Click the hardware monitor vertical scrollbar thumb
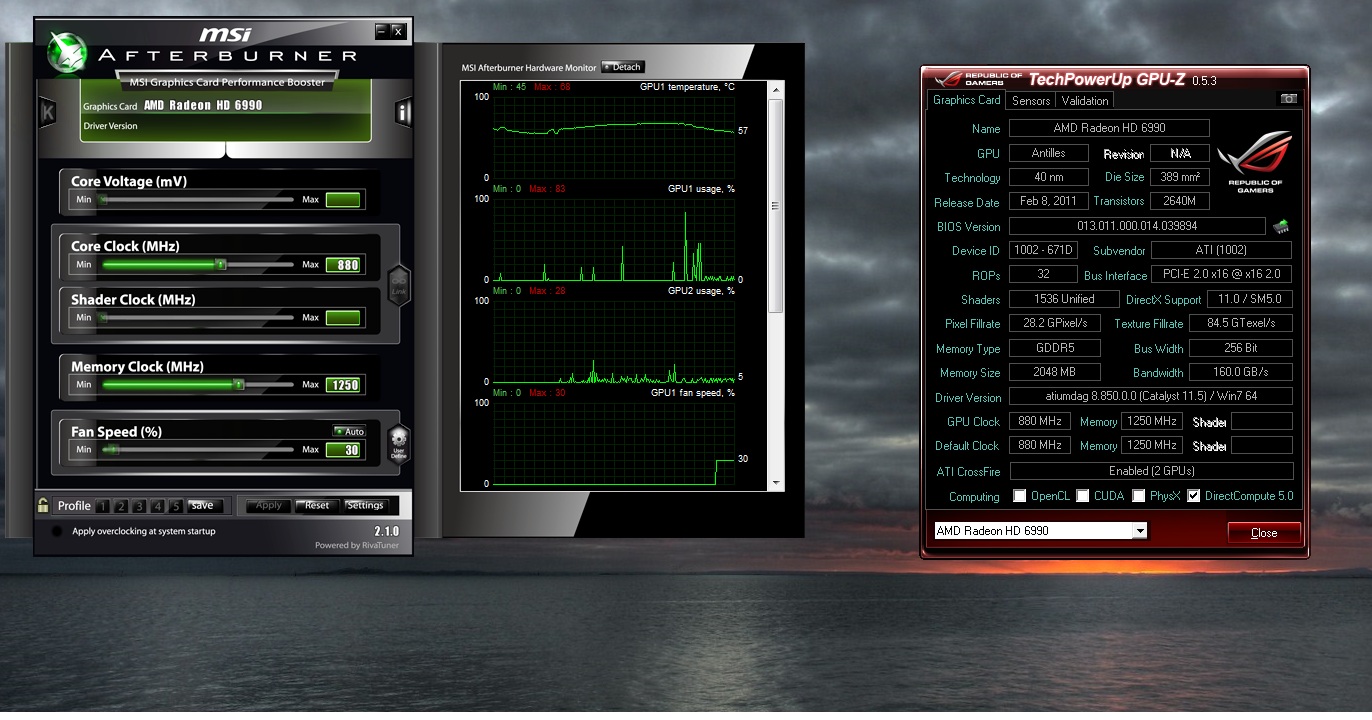The width and height of the screenshot is (1372, 720). coord(775,205)
